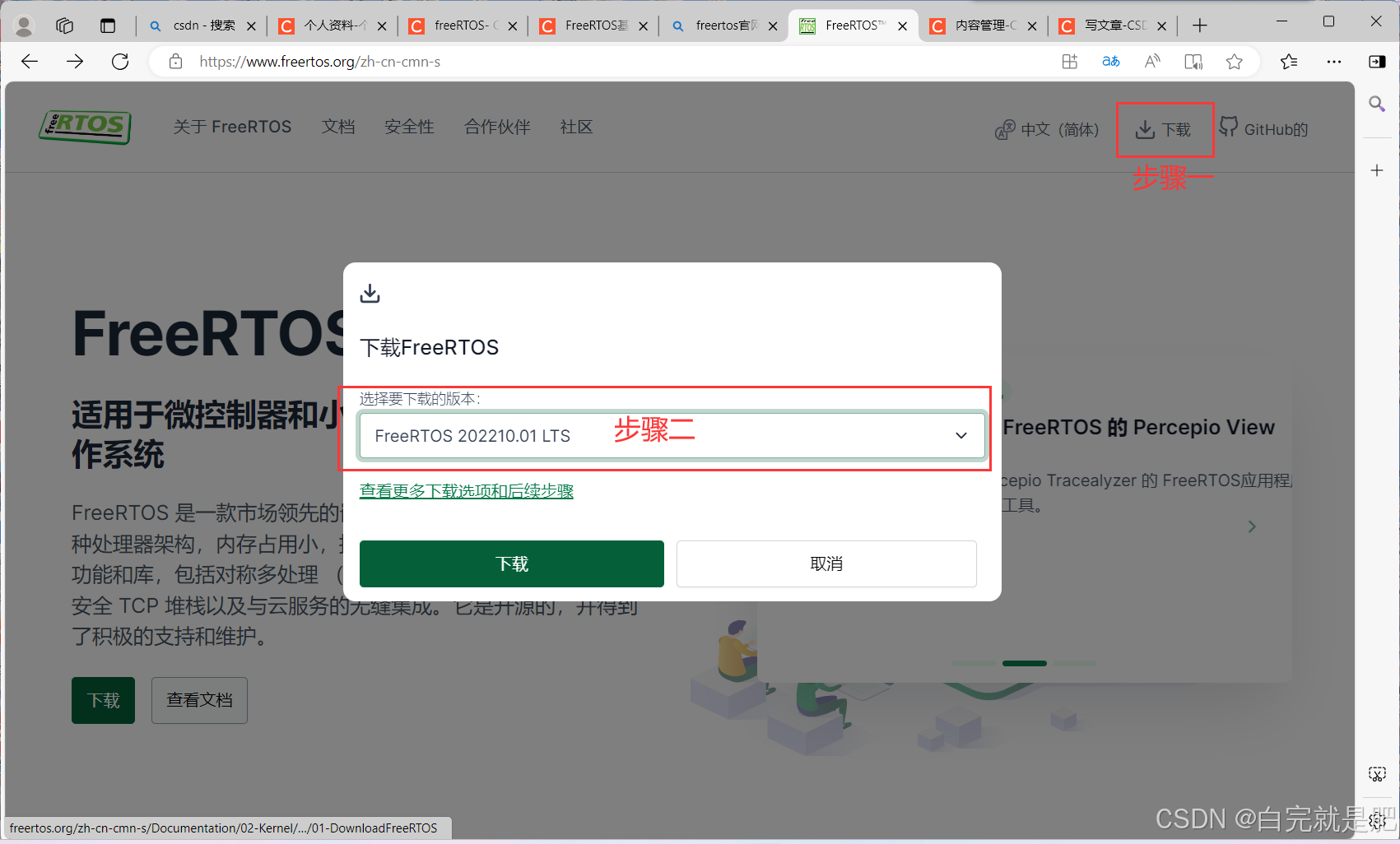Click the screenshot tool icon in sidebar

(x=1377, y=774)
